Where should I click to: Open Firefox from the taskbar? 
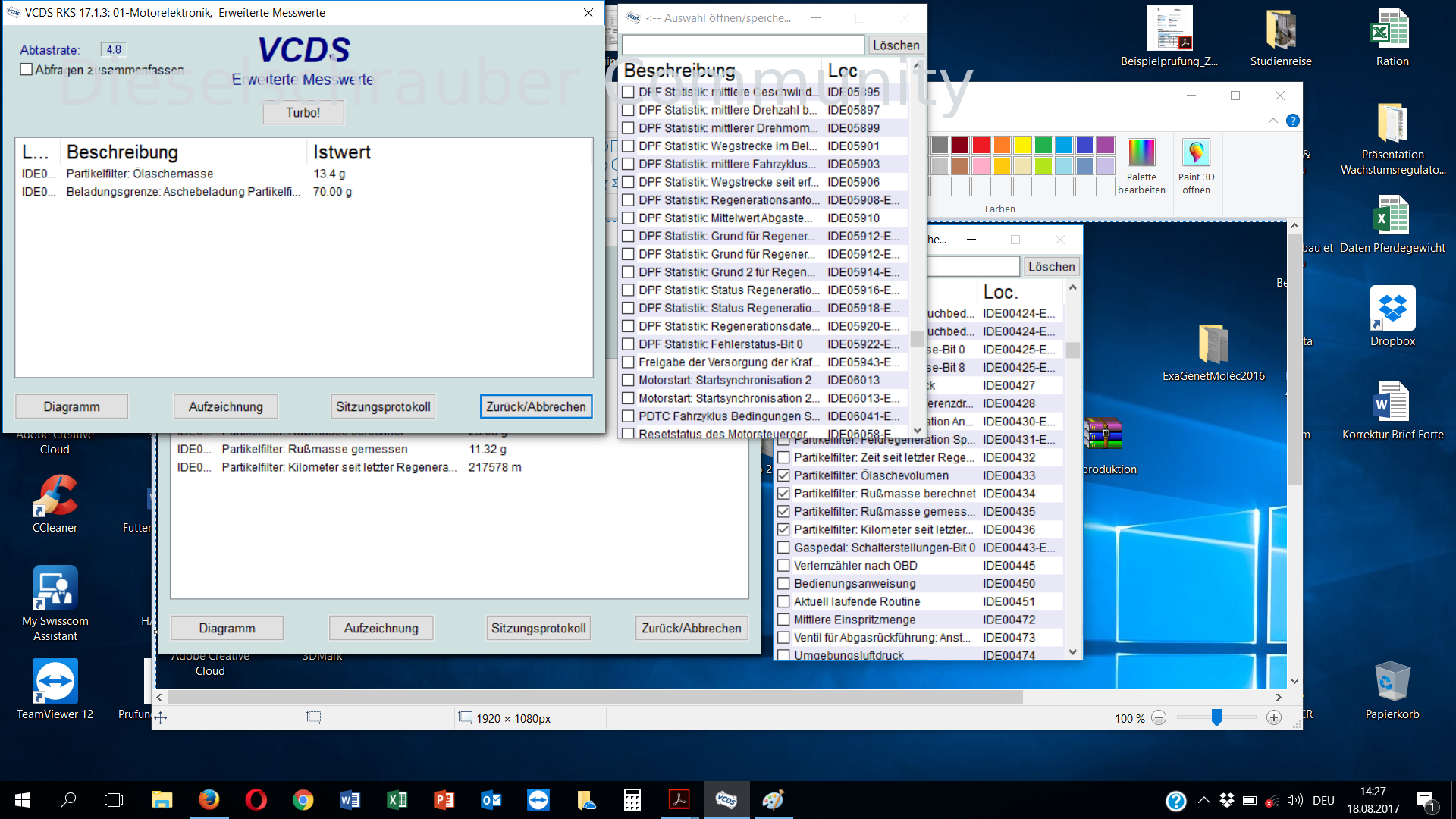(209, 800)
